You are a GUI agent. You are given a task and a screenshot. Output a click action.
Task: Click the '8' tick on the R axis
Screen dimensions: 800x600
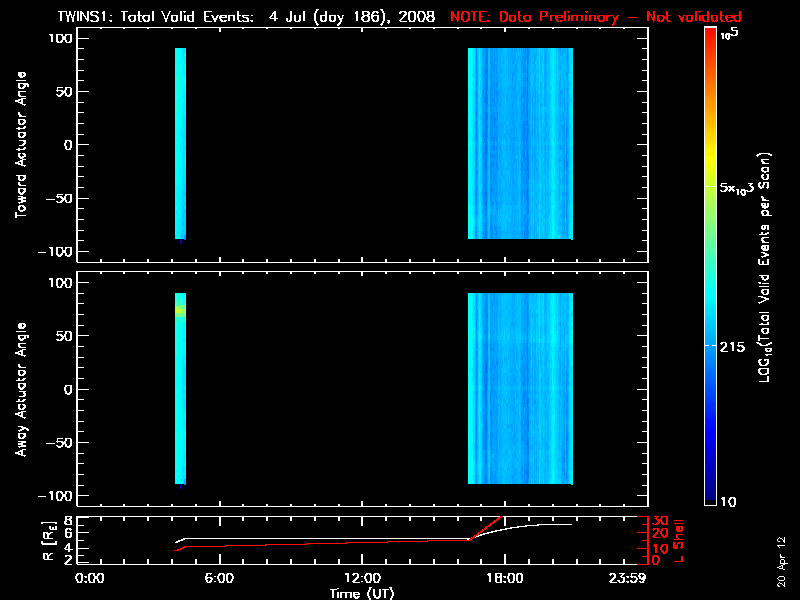pyautogui.click(x=67, y=520)
